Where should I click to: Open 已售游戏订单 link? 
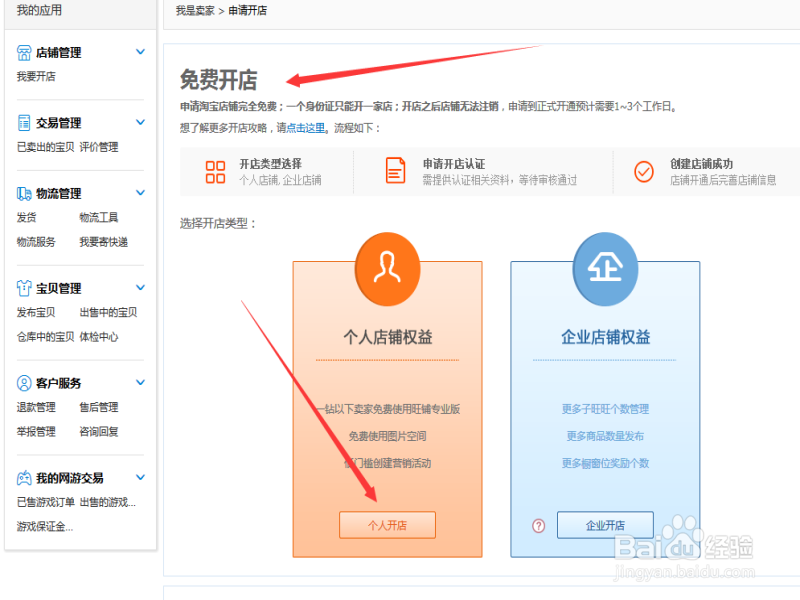(x=45, y=502)
